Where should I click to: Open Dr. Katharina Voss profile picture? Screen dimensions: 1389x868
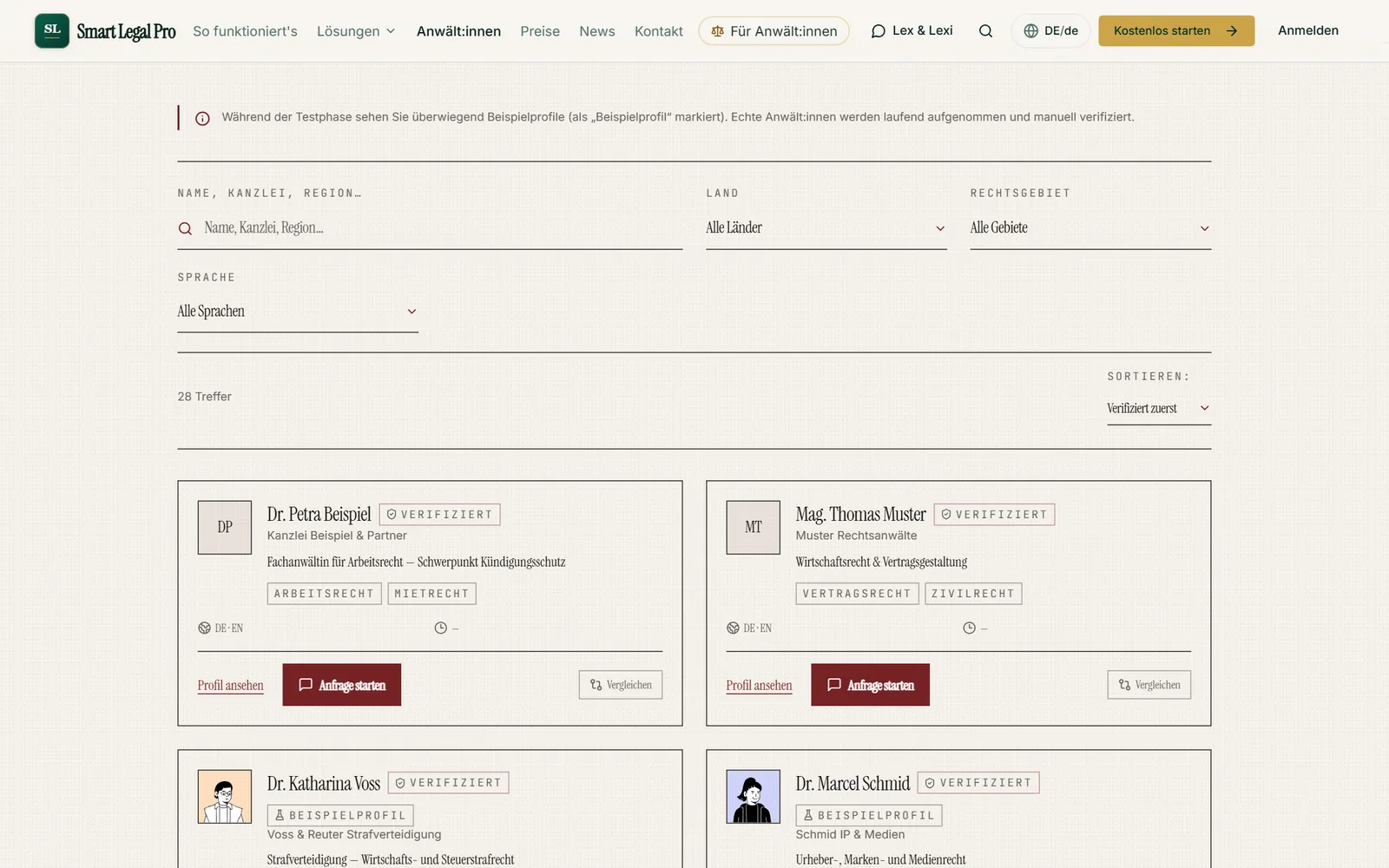tap(225, 796)
